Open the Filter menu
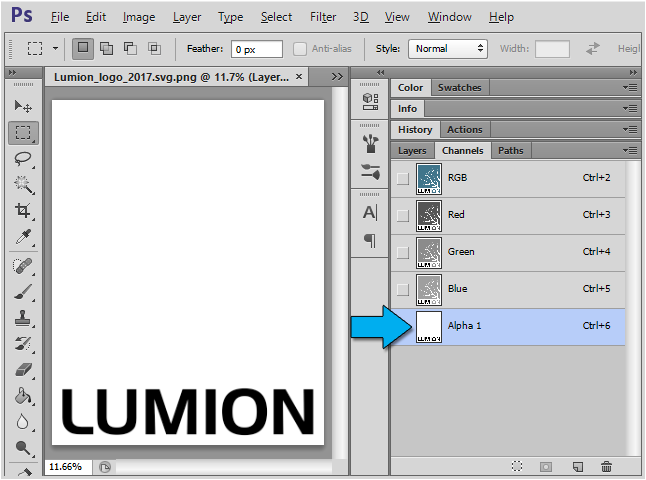 [323, 17]
